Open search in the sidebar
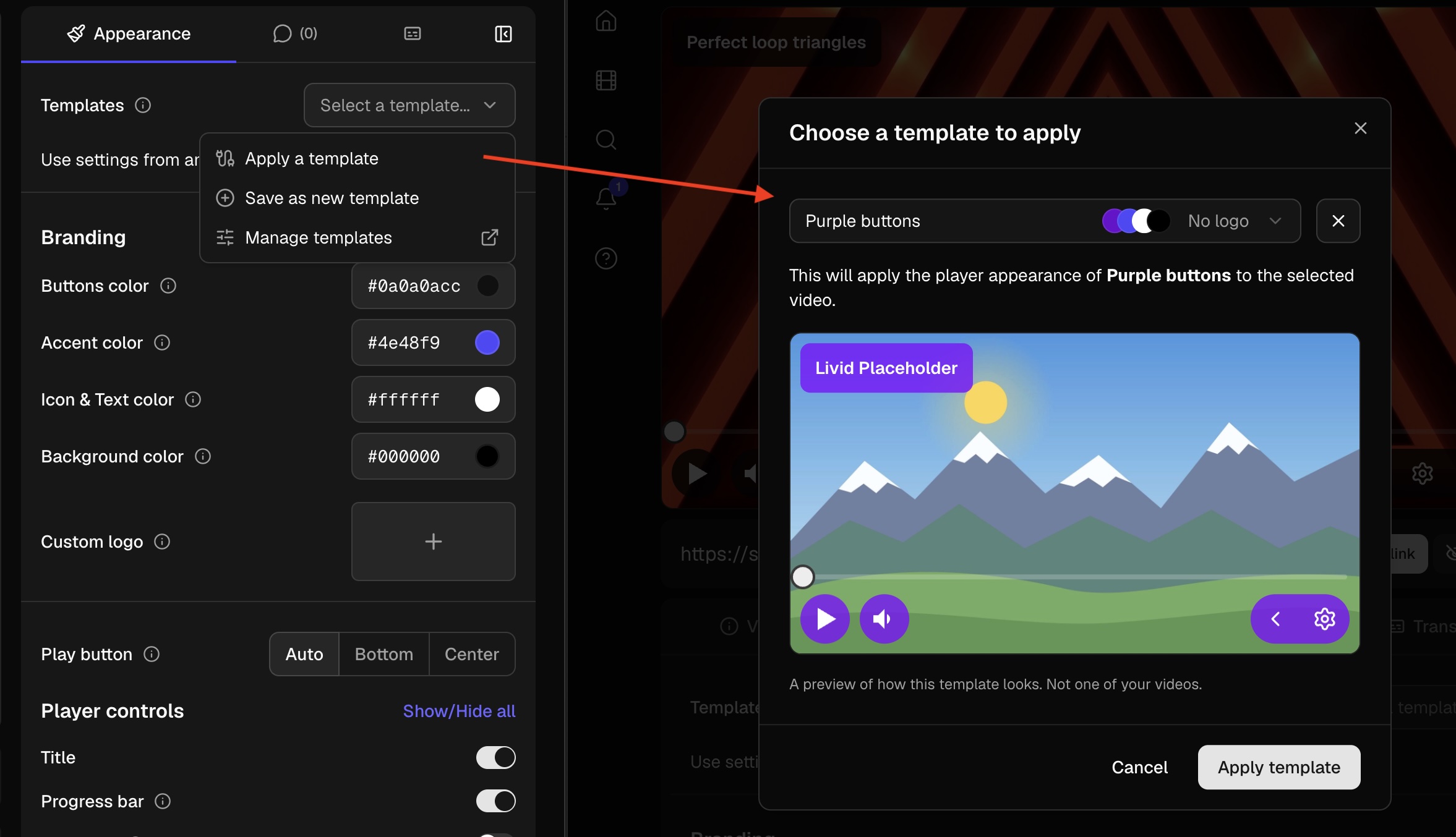 click(x=606, y=140)
